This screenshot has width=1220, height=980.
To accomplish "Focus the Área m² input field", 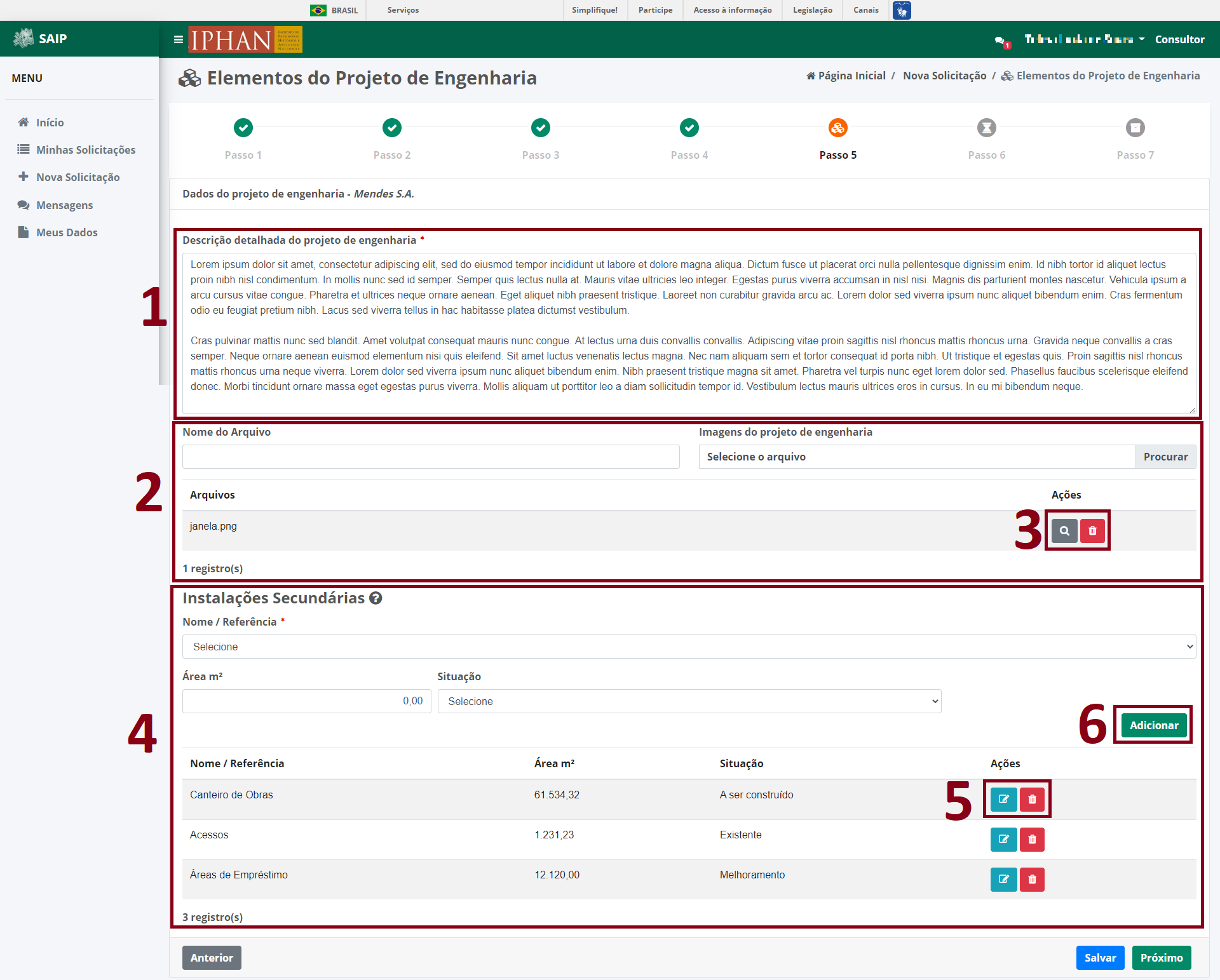I will point(306,701).
